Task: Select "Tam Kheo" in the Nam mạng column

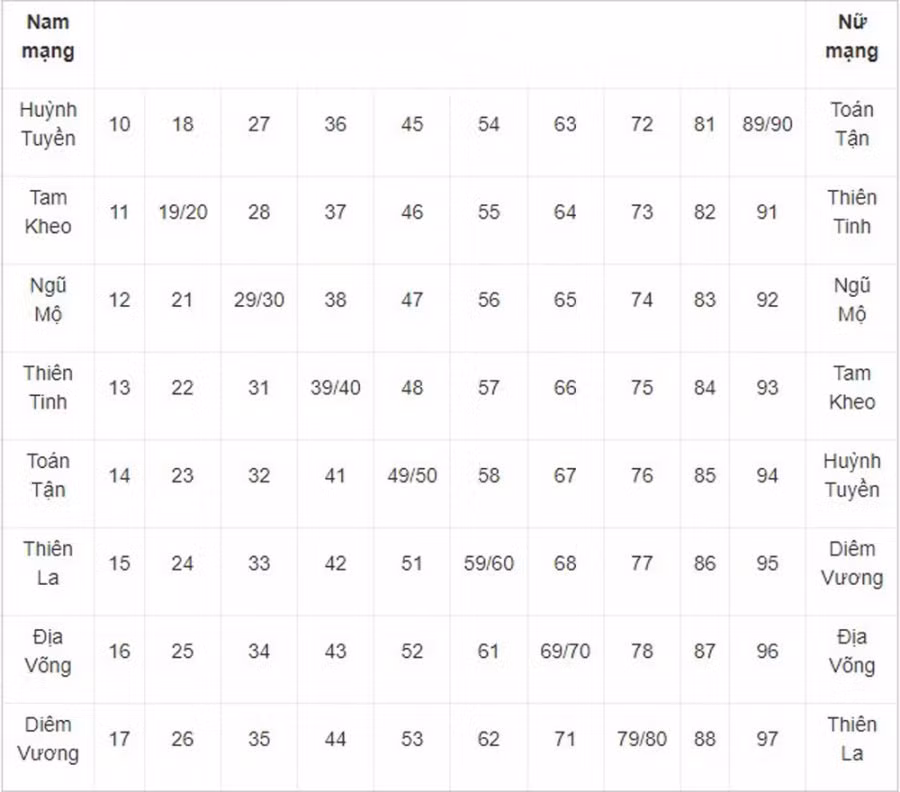Action: click(48, 212)
